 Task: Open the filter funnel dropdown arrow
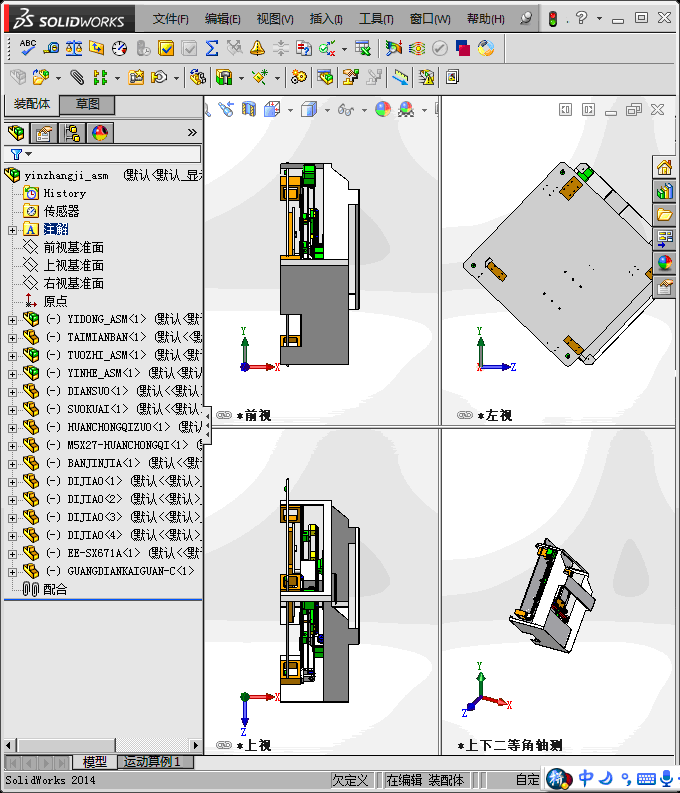[x=29, y=154]
